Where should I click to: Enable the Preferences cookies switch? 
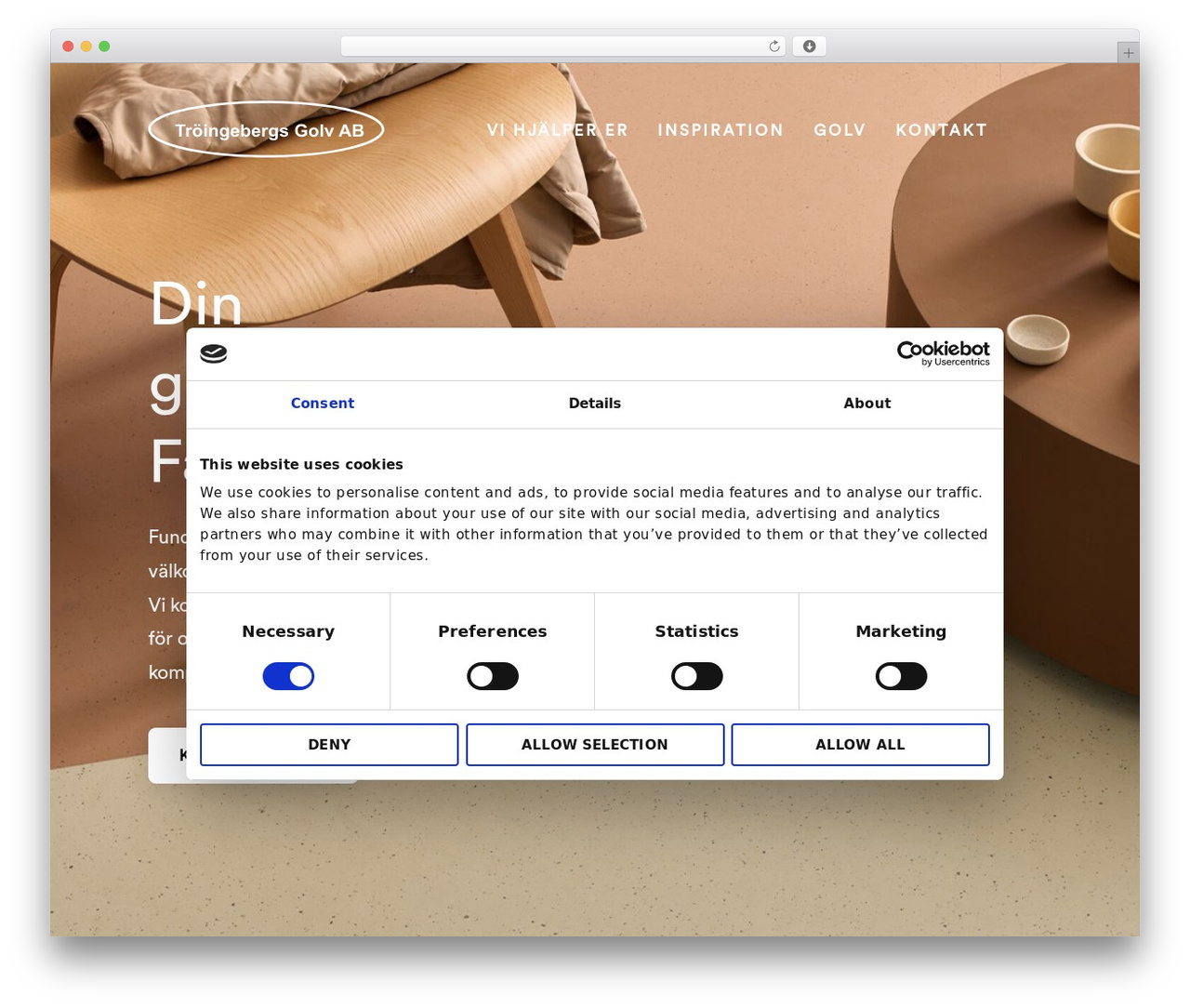(493, 676)
